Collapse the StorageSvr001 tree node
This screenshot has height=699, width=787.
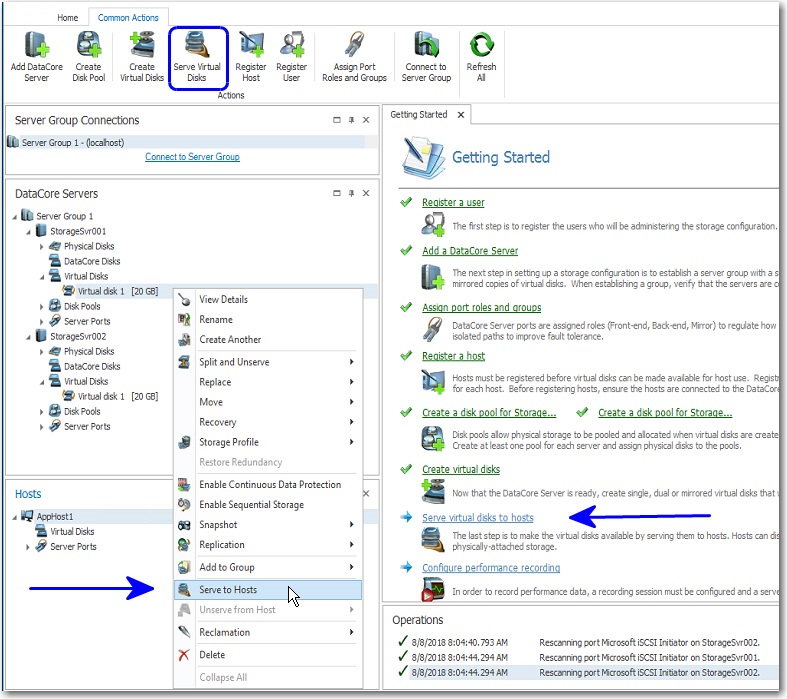coord(29,232)
